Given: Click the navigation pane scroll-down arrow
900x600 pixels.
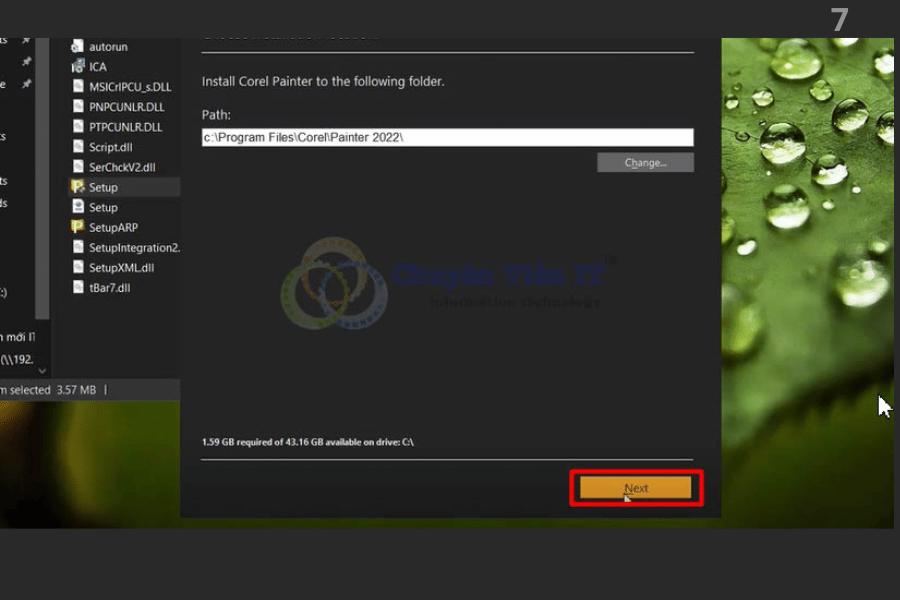Looking at the screenshot, I should (x=41, y=368).
